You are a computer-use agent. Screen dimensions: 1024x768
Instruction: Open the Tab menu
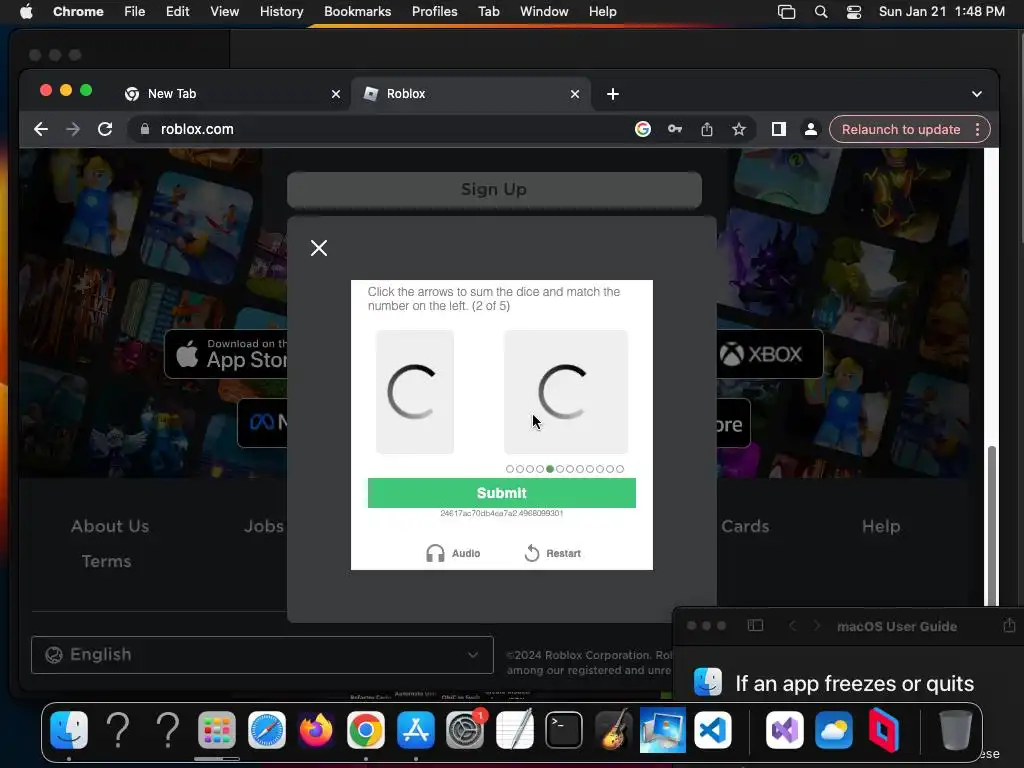[488, 11]
